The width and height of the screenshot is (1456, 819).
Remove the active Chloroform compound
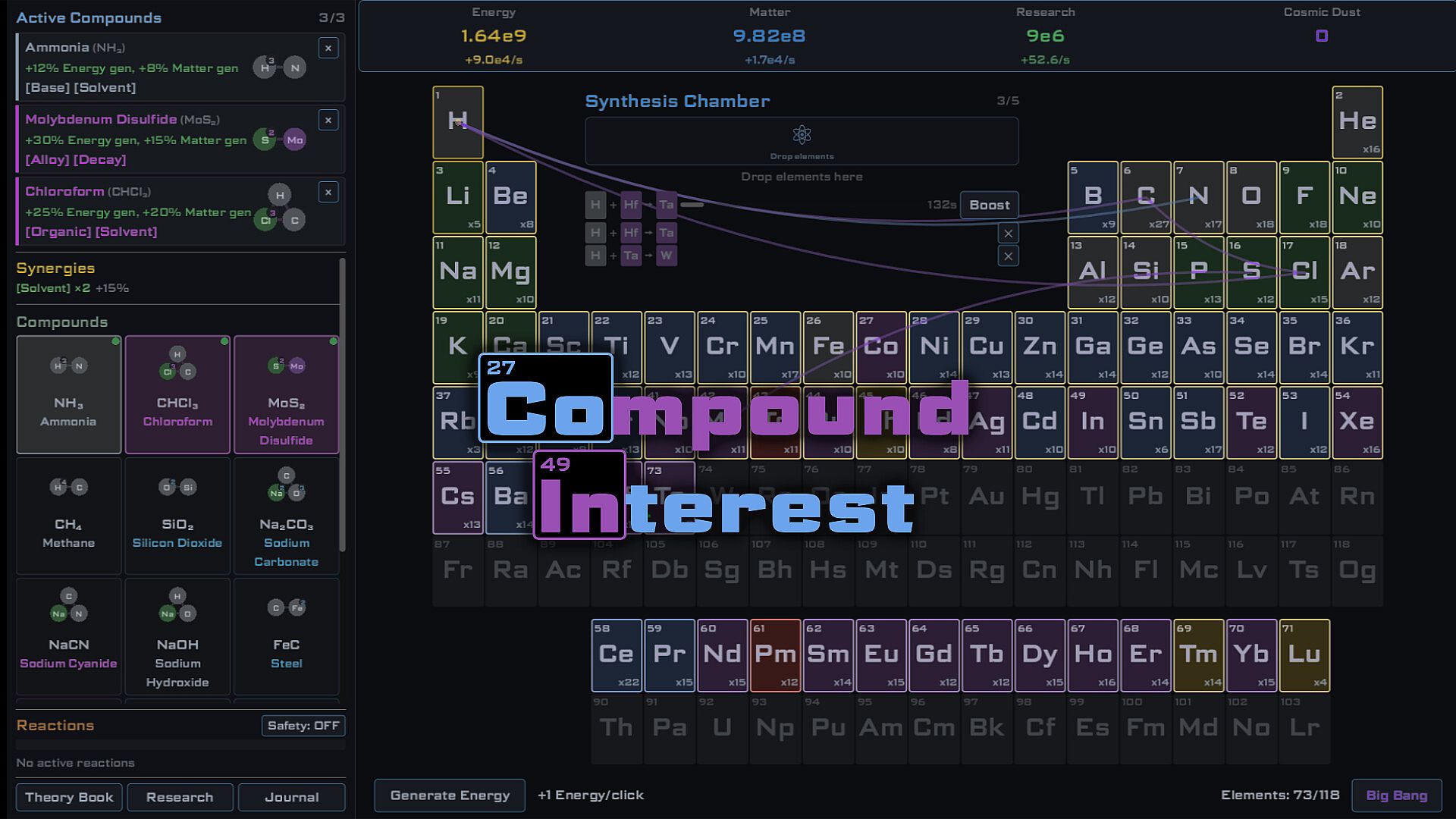coord(328,193)
